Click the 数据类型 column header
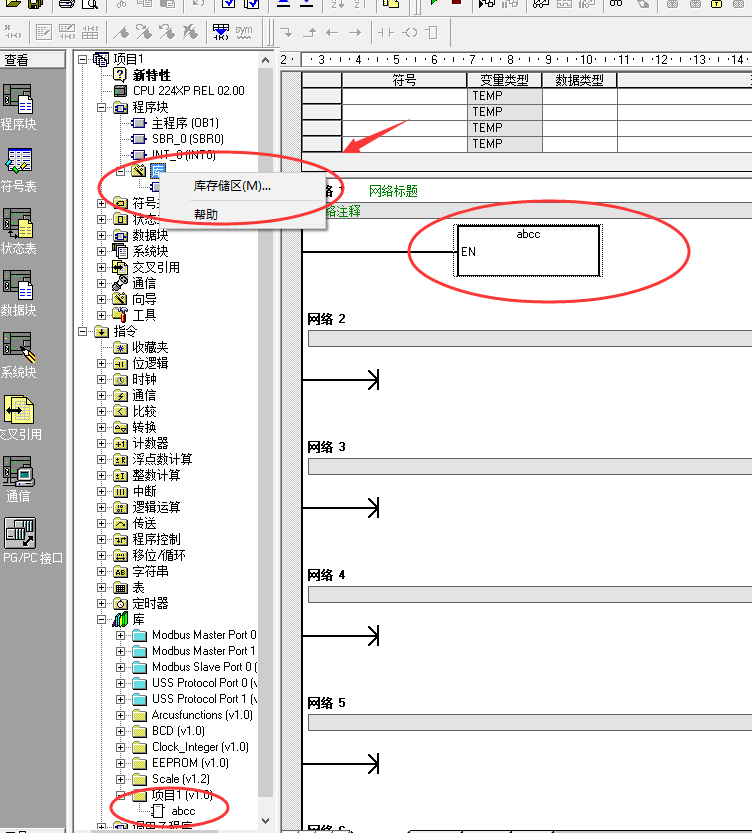Screen dimensions: 752x833 click(x=579, y=80)
